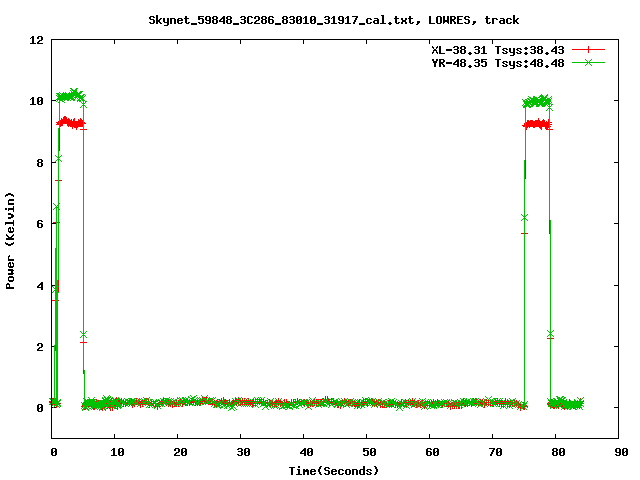Click the green YR legend line sample

[x=588, y=62]
